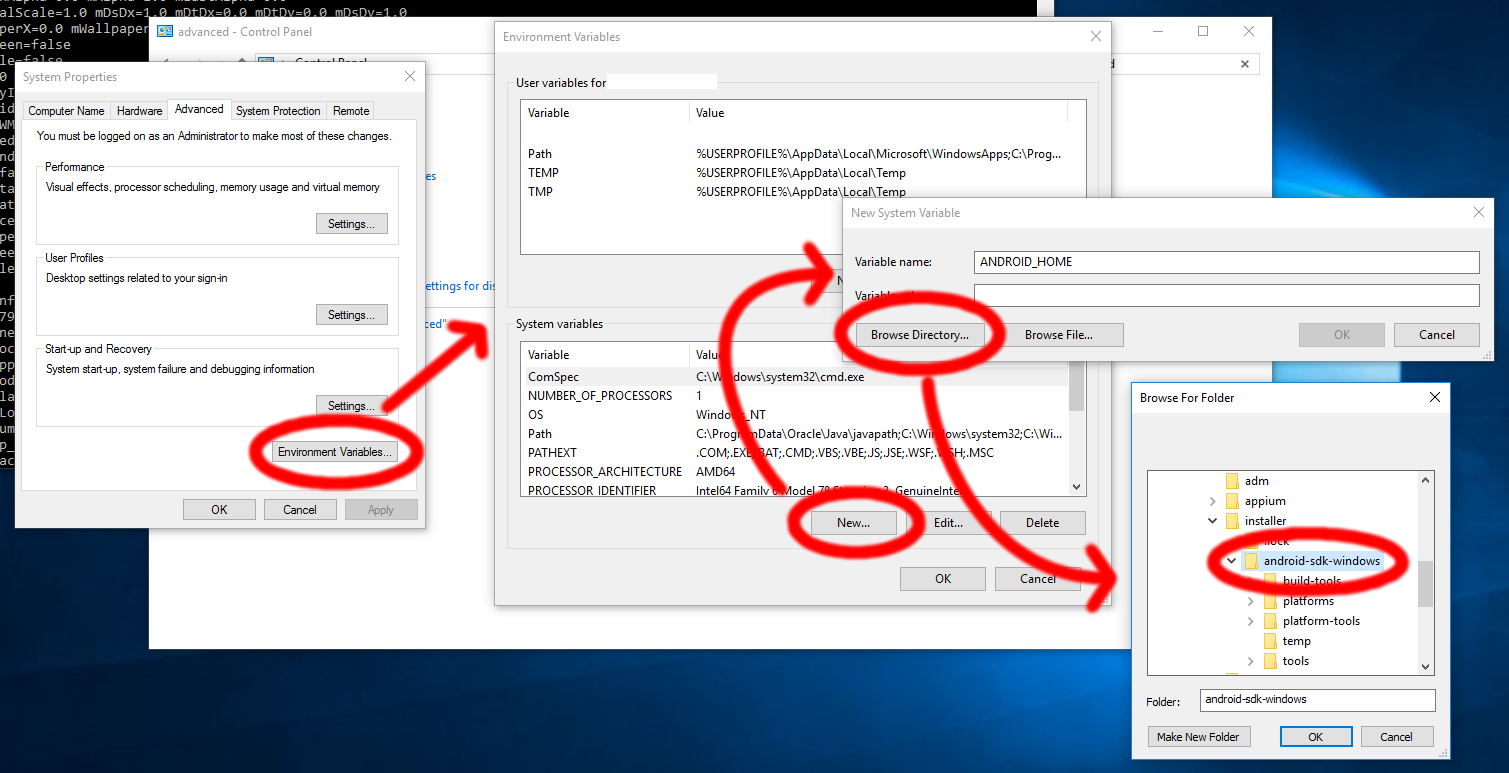Image resolution: width=1509 pixels, height=773 pixels.
Task: Click the appium folder icon
Action: pos(1232,501)
